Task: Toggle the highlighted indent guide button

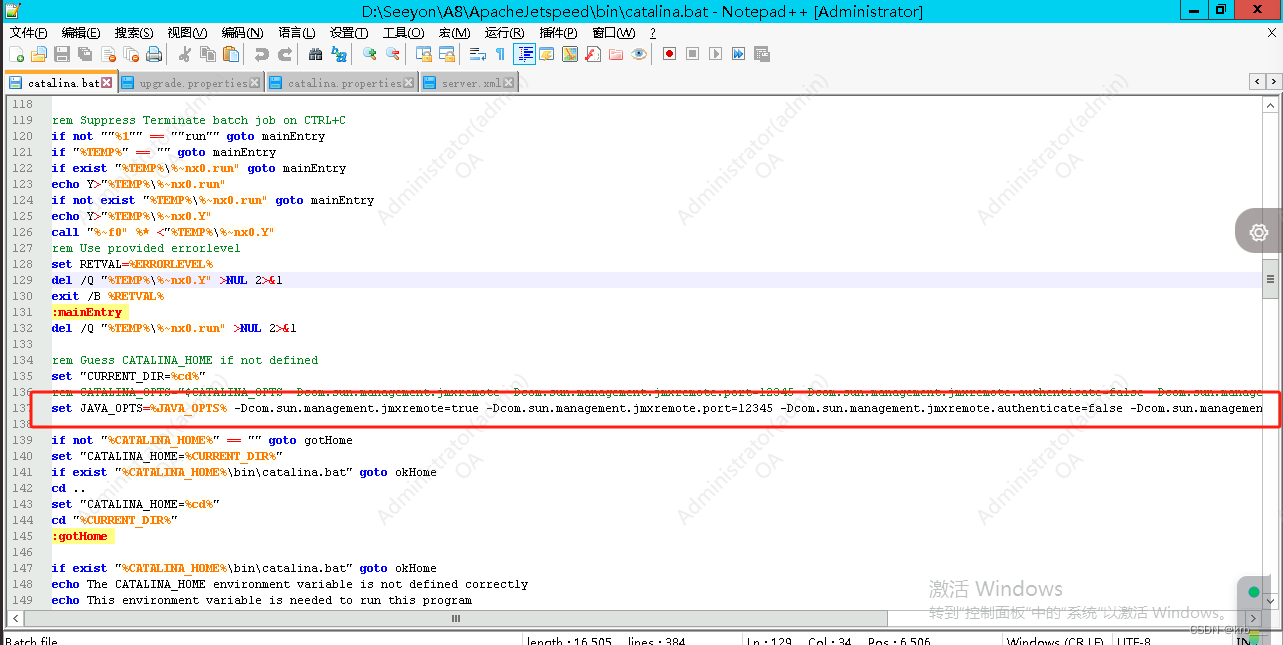Action: pyautogui.click(x=524, y=54)
